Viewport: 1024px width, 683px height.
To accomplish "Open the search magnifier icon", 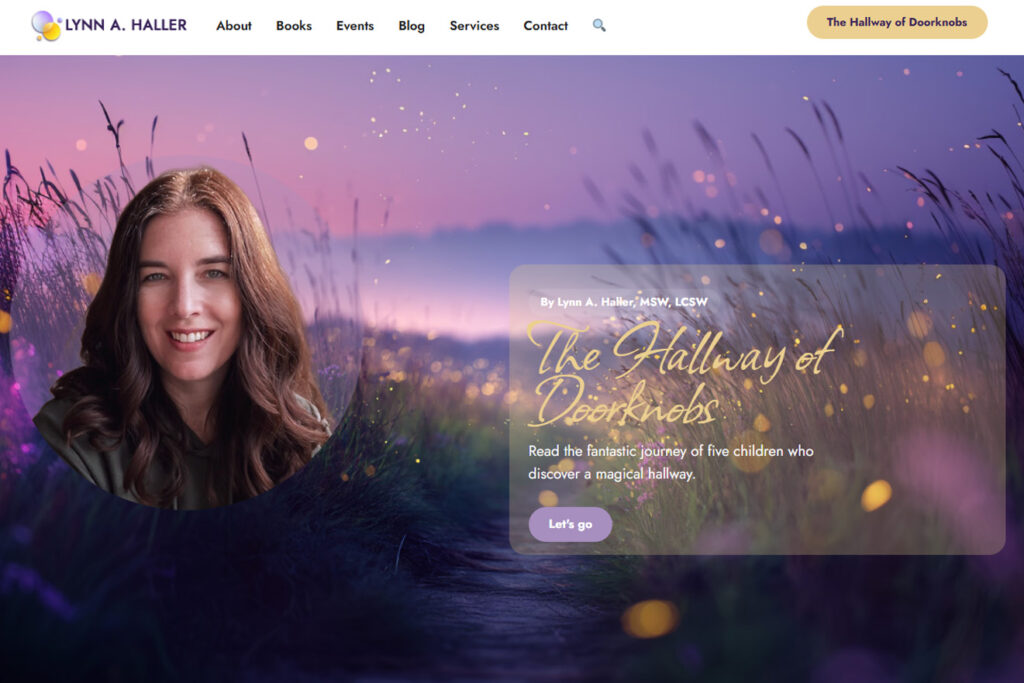I will [x=599, y=25].
